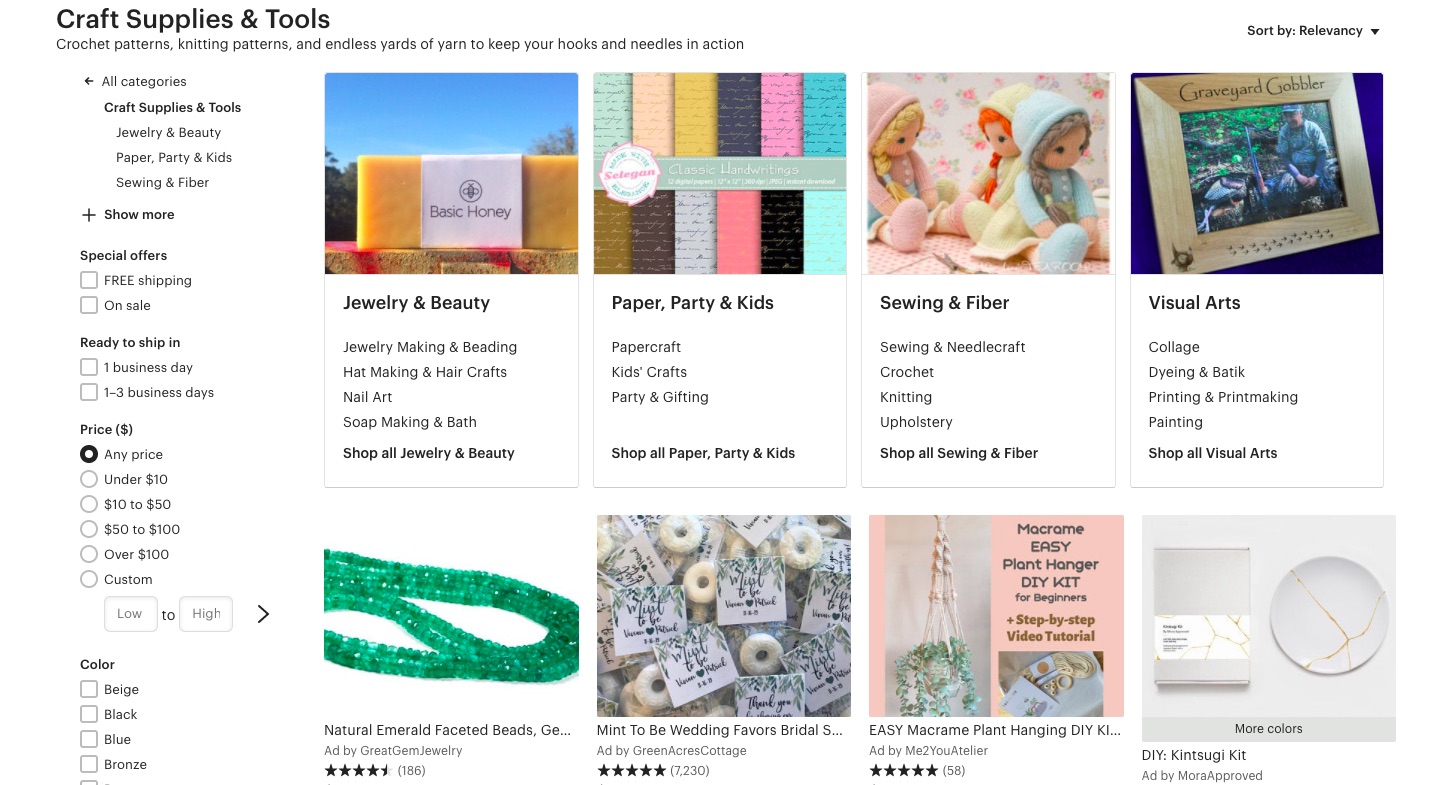This screenshot has width=1439, height=785.
Task: Check the Blue color filter
Action: 89,739
